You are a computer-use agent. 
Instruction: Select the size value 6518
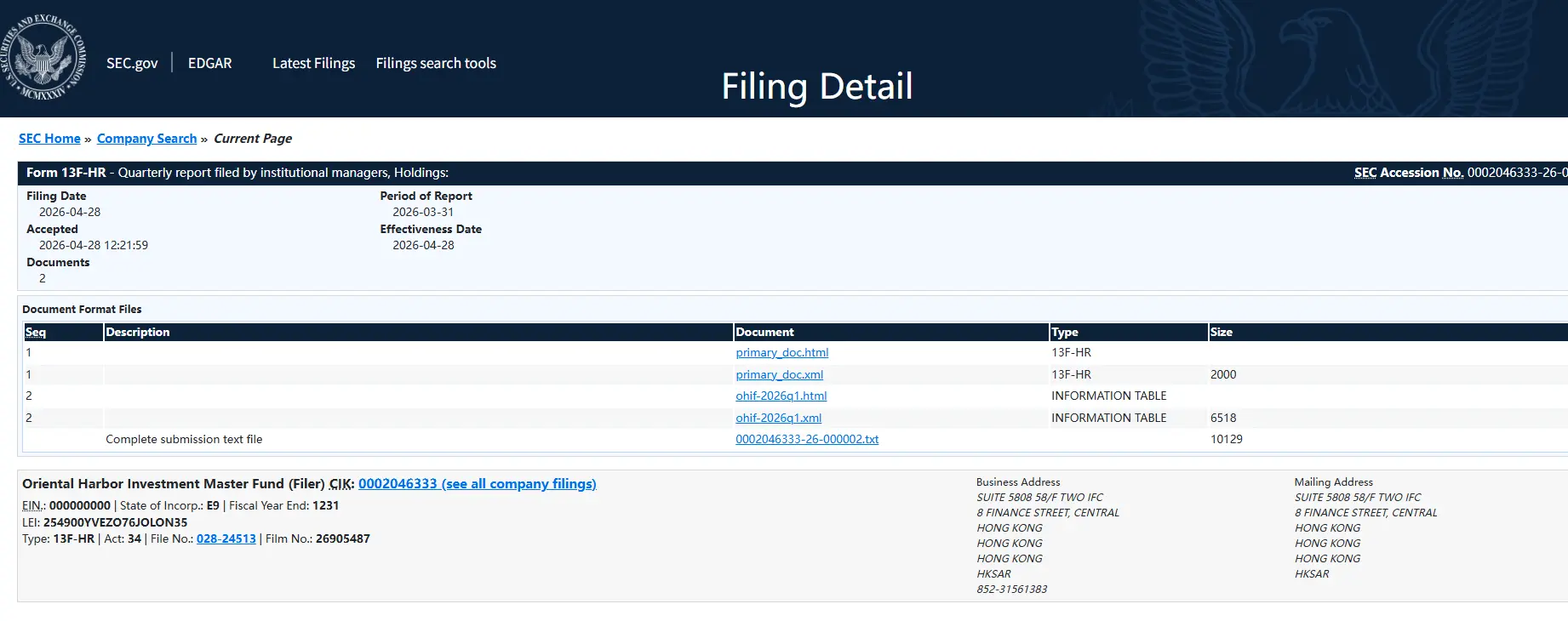(1223, 418)
